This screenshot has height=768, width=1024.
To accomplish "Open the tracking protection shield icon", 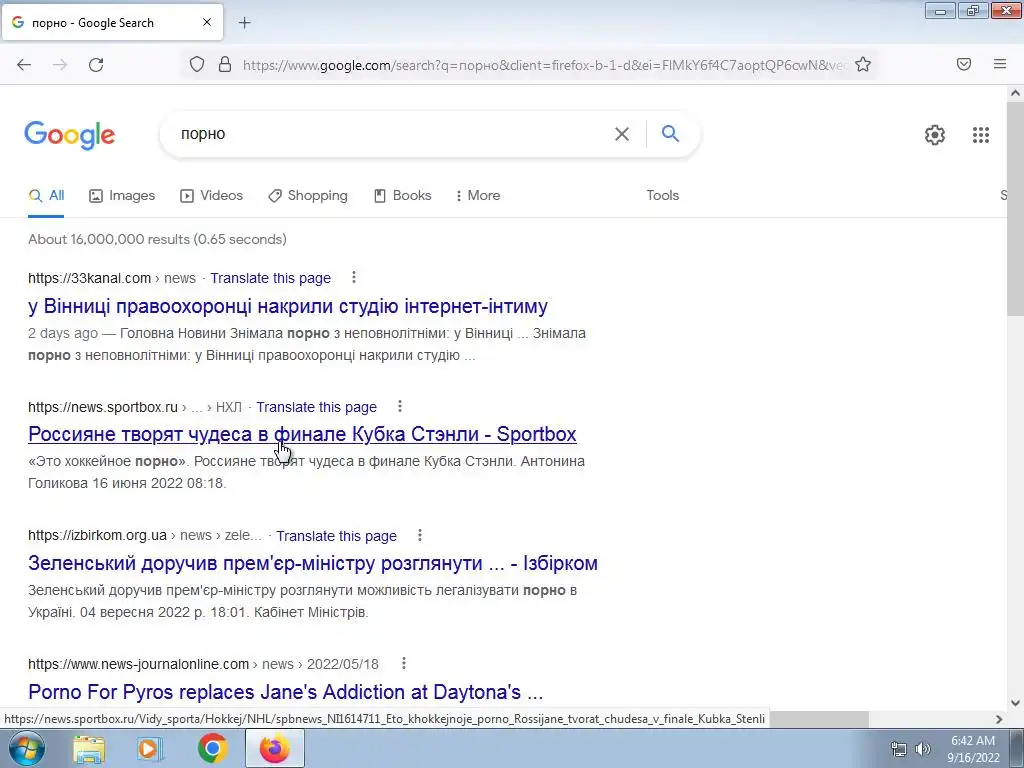I will click(x=197, y=64).
